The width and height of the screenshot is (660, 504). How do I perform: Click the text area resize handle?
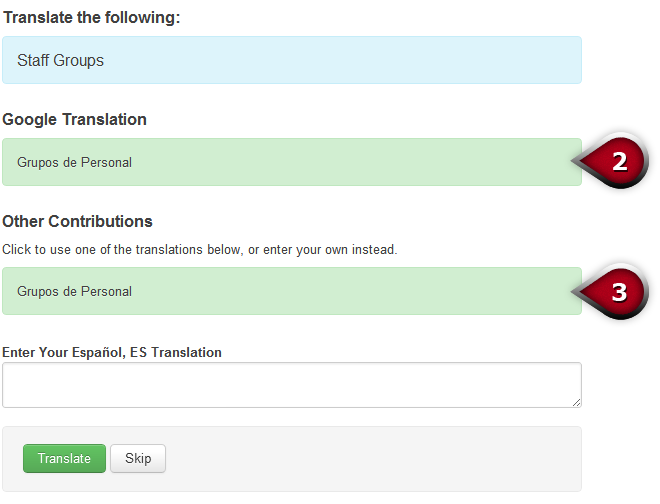point(576,402)
